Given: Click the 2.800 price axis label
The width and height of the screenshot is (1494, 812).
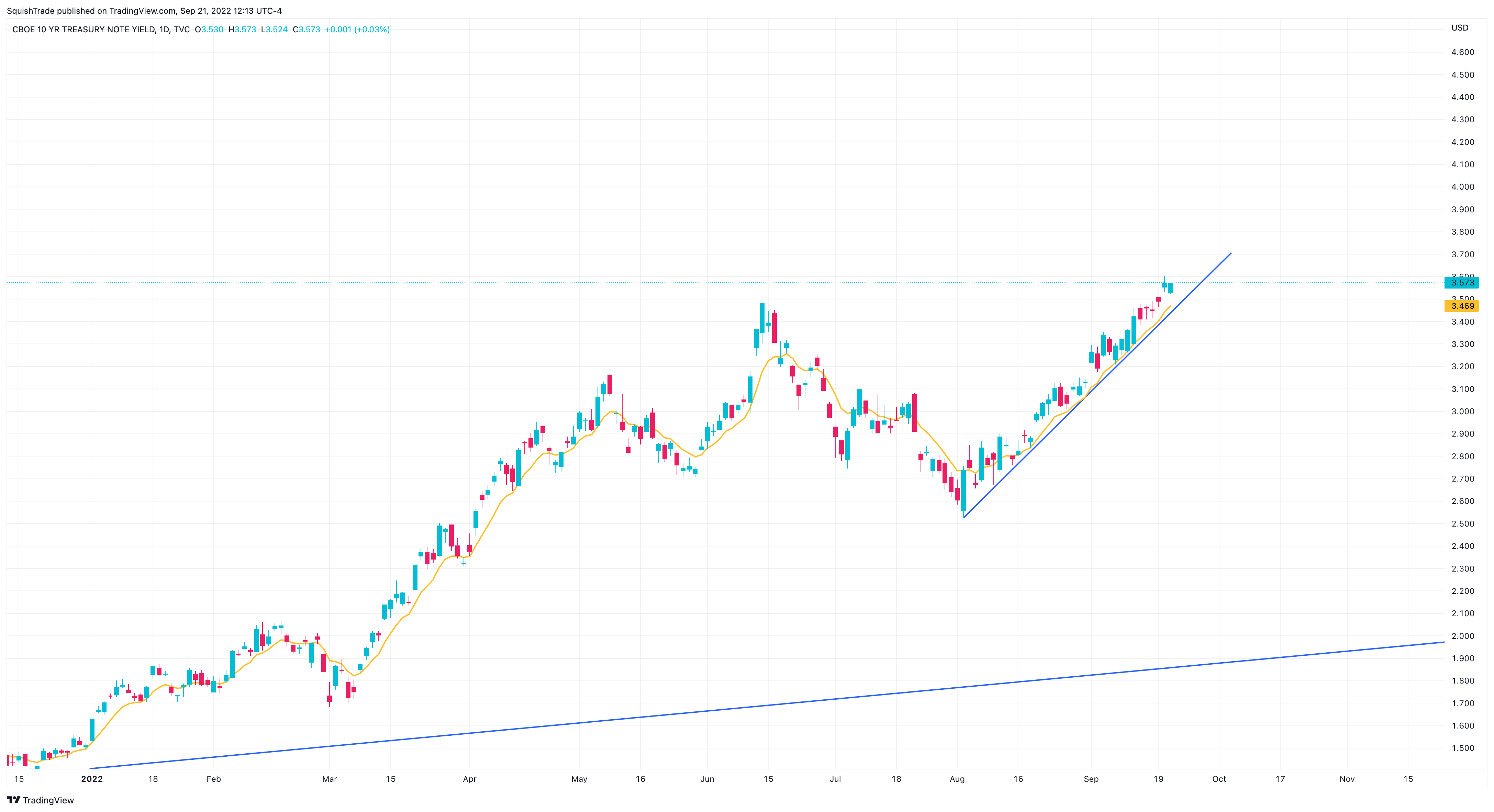Looking at the screenshot, I should click(1463, 456).
